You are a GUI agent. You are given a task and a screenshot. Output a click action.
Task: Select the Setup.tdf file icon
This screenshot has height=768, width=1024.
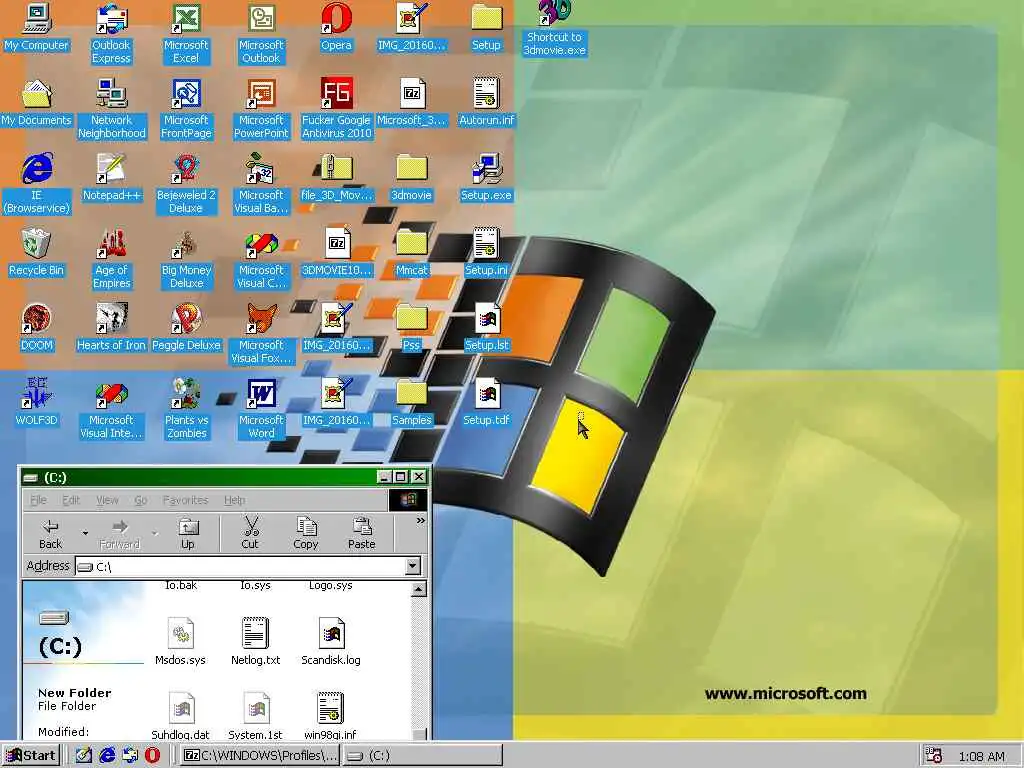[487, 402]
